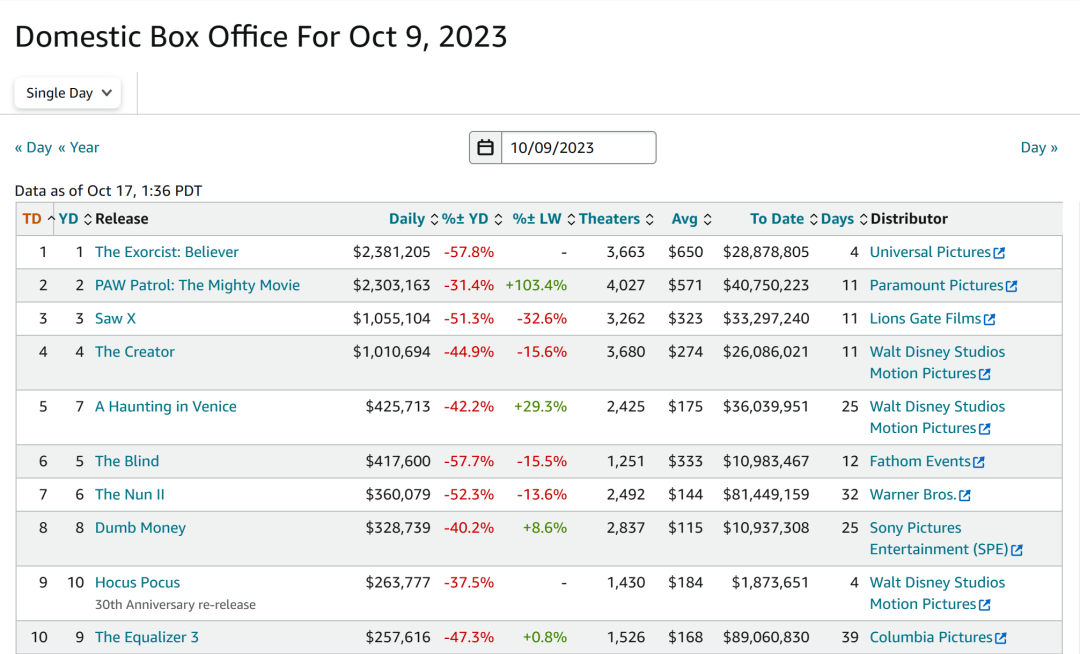Go to the previous day link

click(x=33, y=147)
